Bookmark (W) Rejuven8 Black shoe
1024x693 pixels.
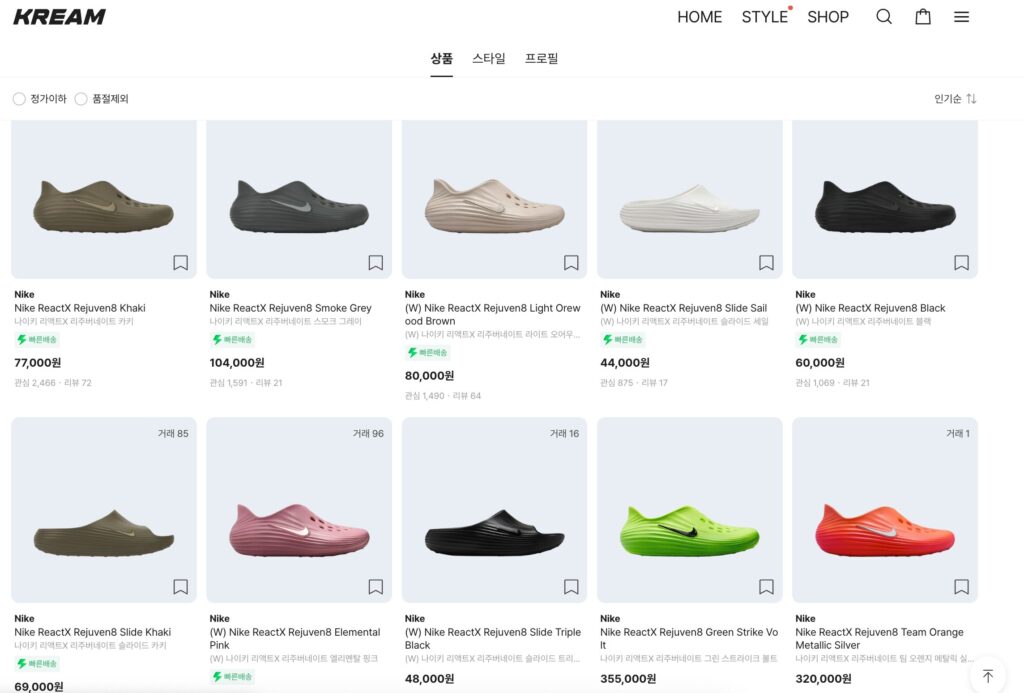pyautogui.click(x=961, y=263)
